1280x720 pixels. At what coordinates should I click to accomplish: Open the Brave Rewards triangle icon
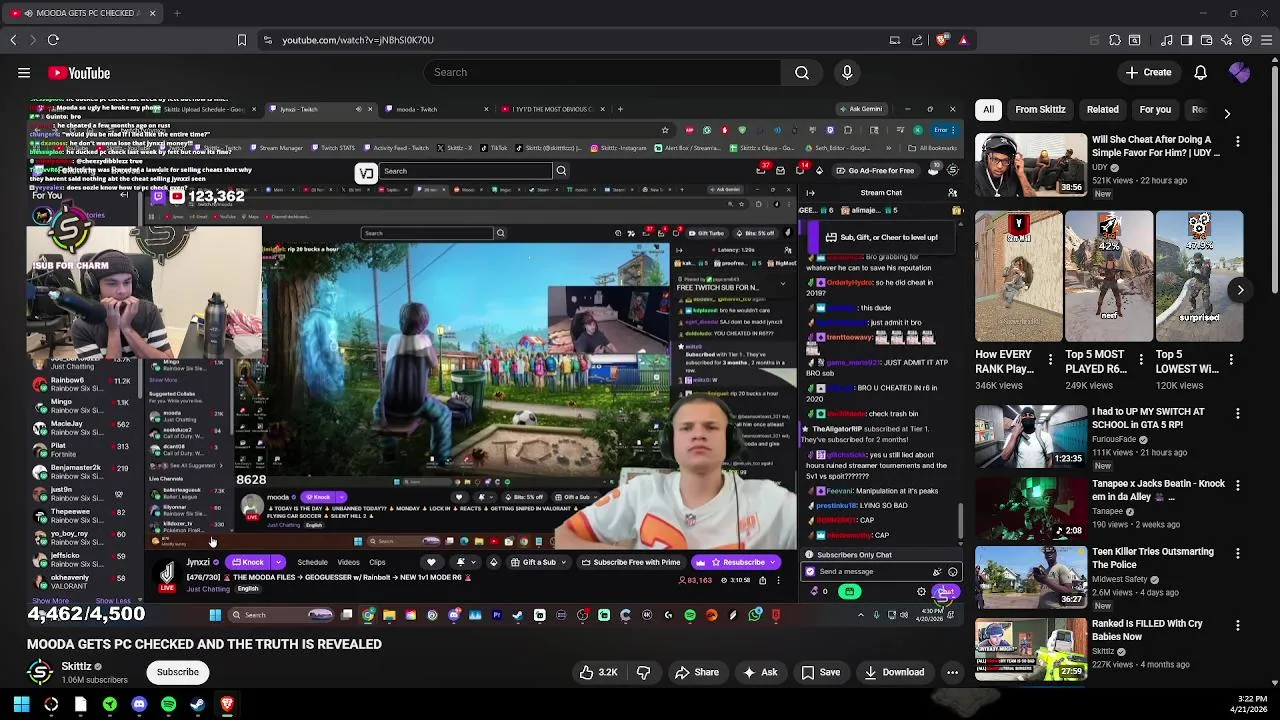[x=963, y=40]
